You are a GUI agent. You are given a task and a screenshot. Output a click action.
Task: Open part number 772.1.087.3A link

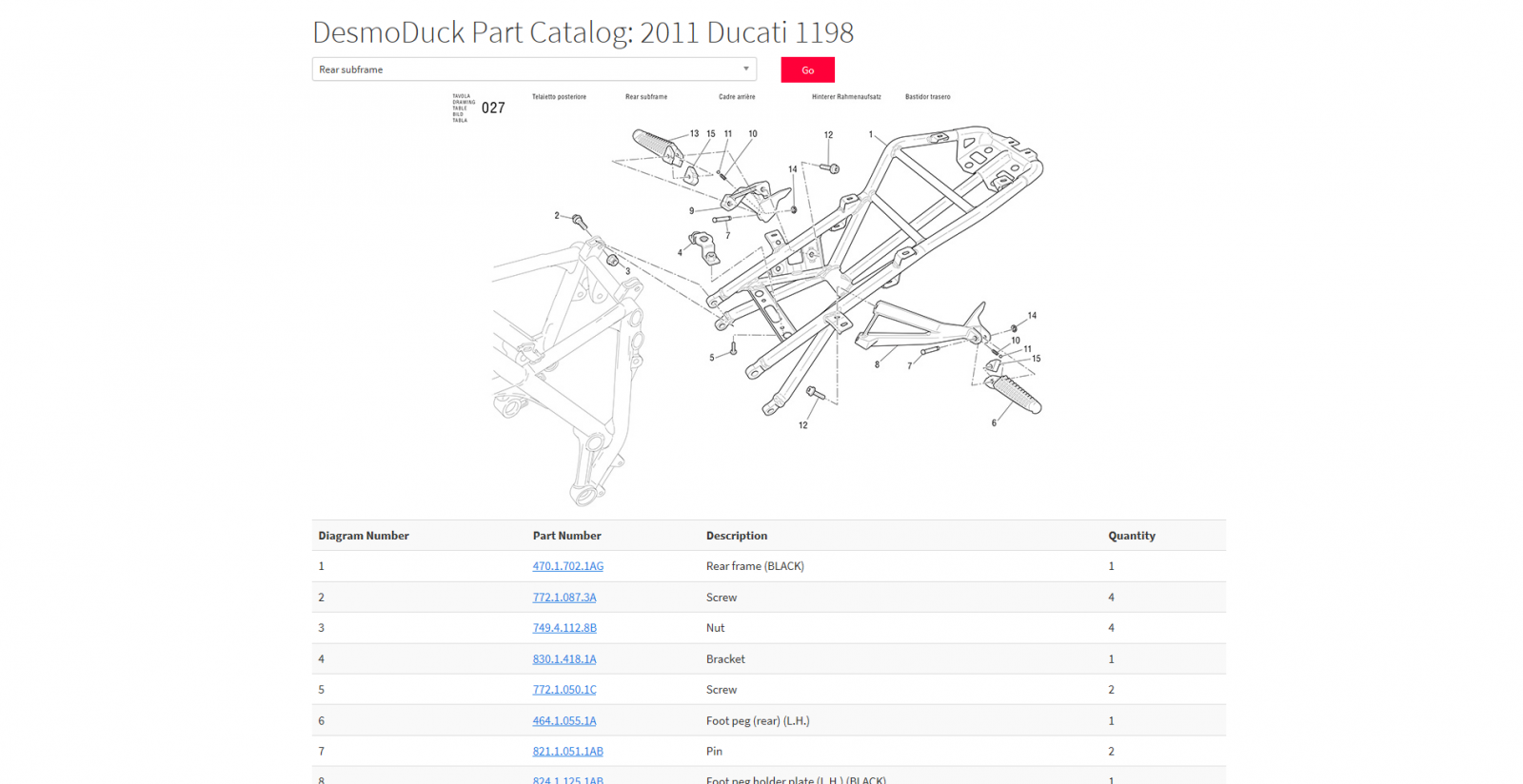[x=564, y=598]
